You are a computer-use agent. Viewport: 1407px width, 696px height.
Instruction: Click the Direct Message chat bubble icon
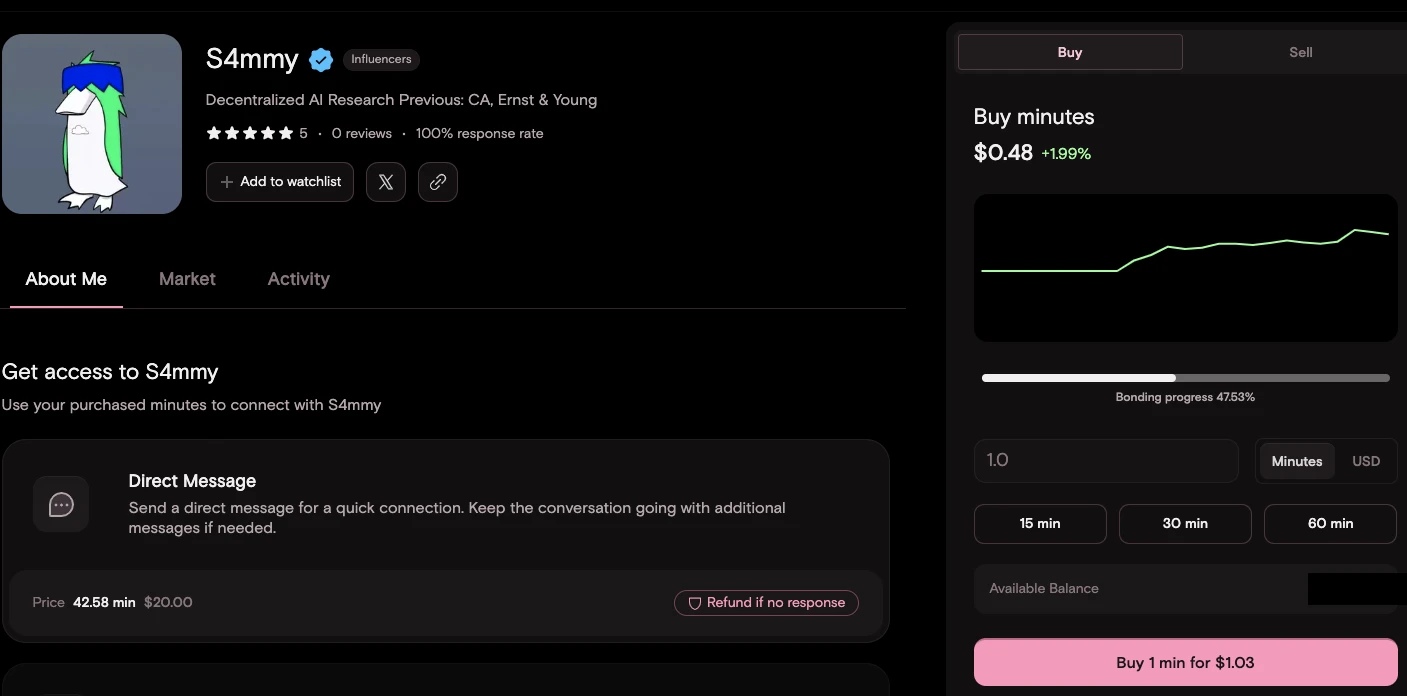click(61, 504)
